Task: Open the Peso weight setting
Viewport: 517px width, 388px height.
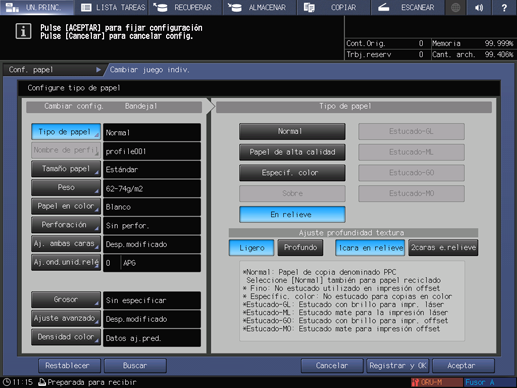Action: point(66,188)
